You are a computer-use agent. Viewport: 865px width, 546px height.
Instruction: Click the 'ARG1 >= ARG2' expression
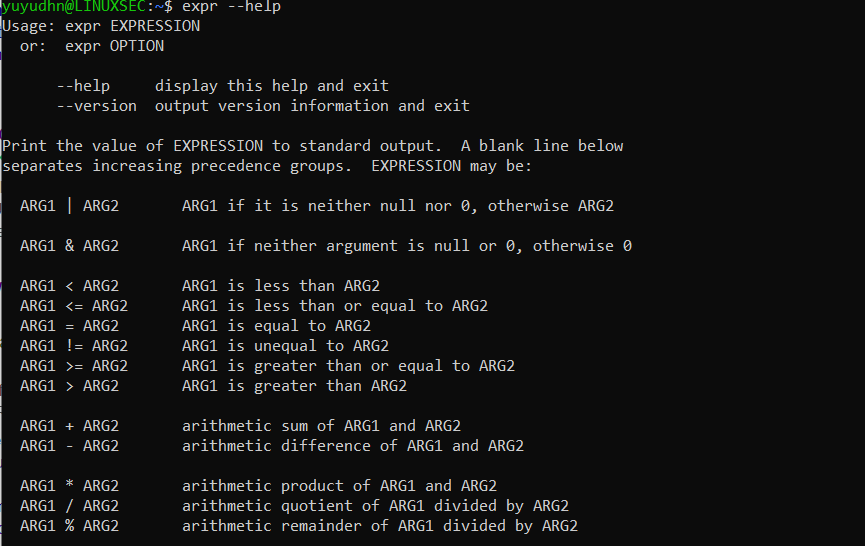(74, 366)
